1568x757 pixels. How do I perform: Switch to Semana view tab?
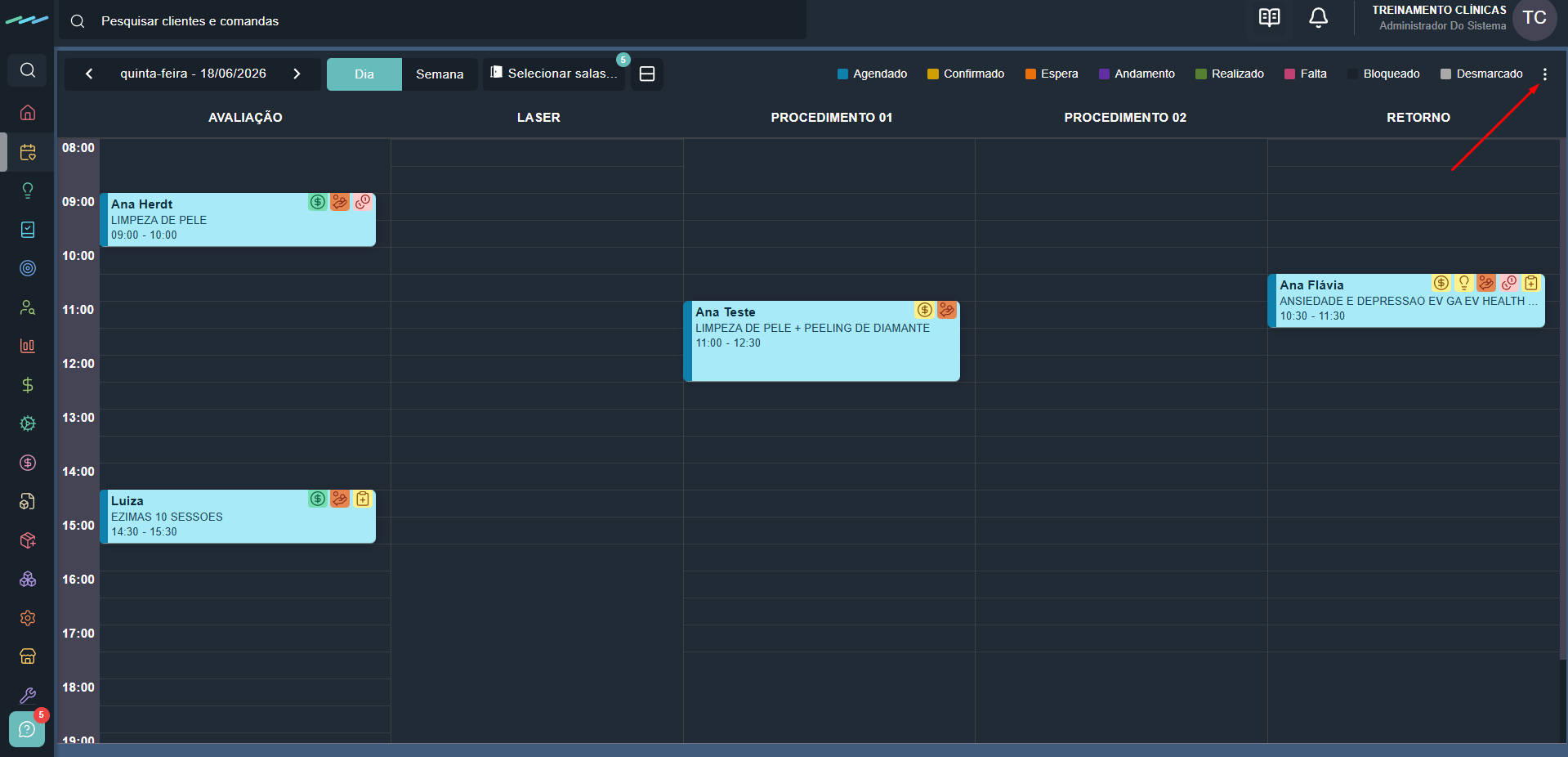tap(440, 74)
